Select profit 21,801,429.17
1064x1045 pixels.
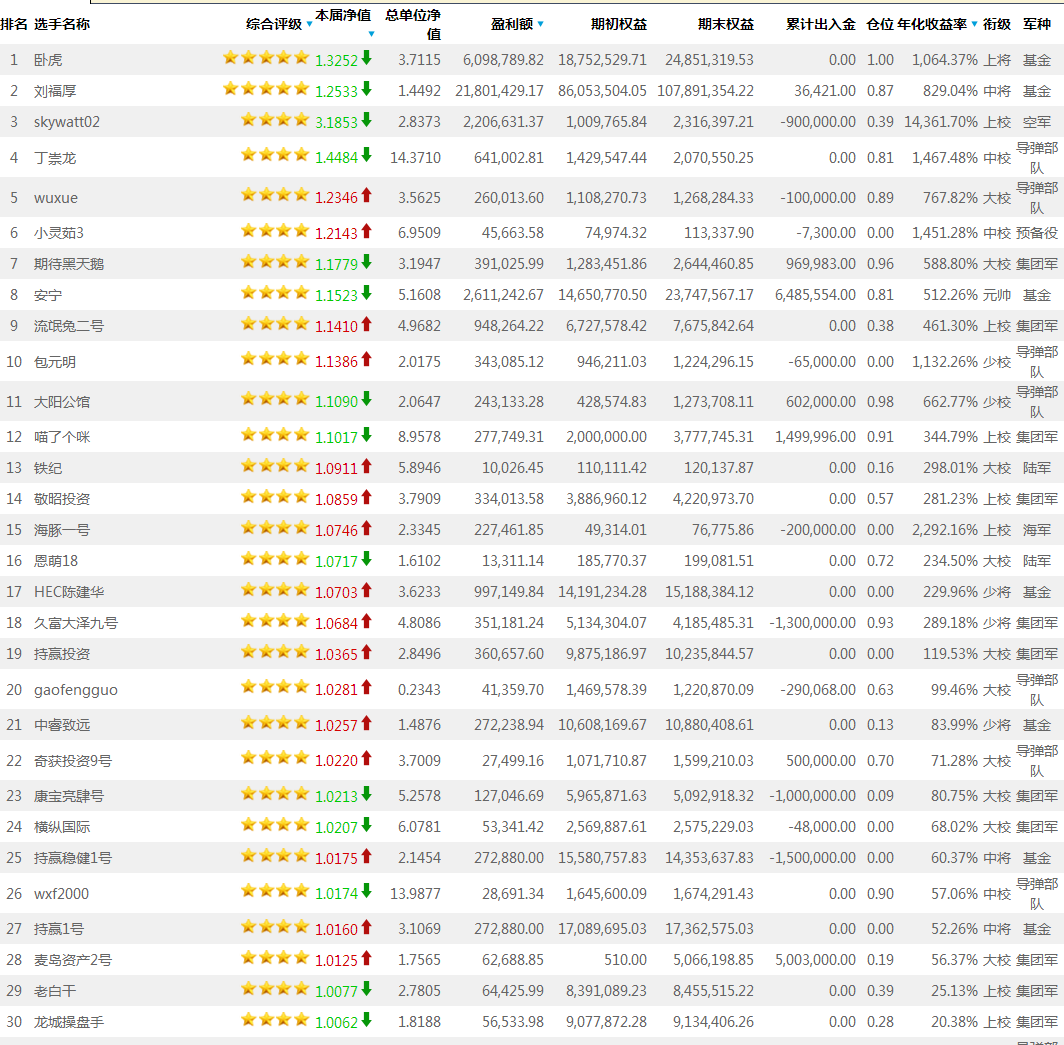[x=499, y=91]
